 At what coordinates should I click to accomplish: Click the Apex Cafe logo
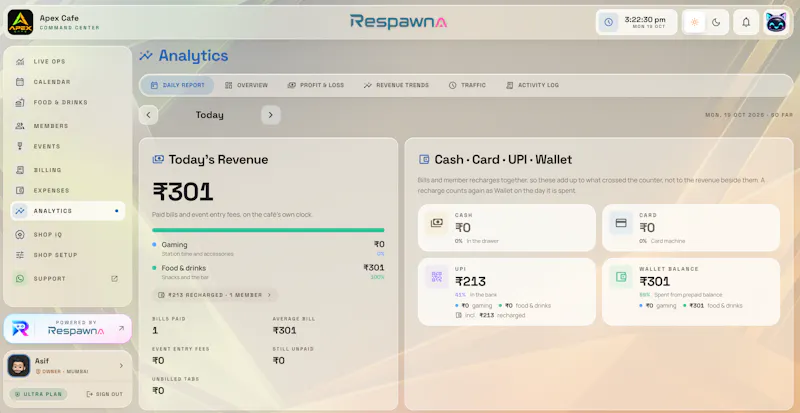[x=20, y=22]
